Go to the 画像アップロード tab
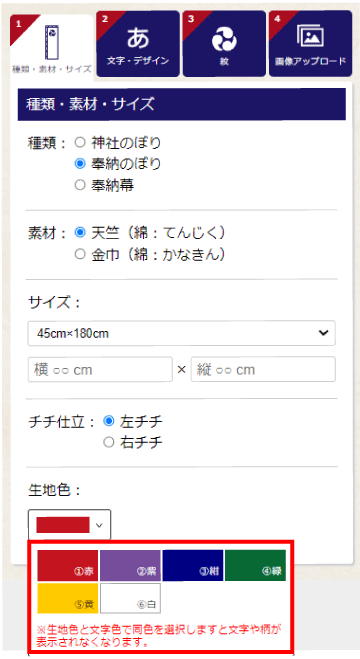360x659 pixels. click(310, 44)
